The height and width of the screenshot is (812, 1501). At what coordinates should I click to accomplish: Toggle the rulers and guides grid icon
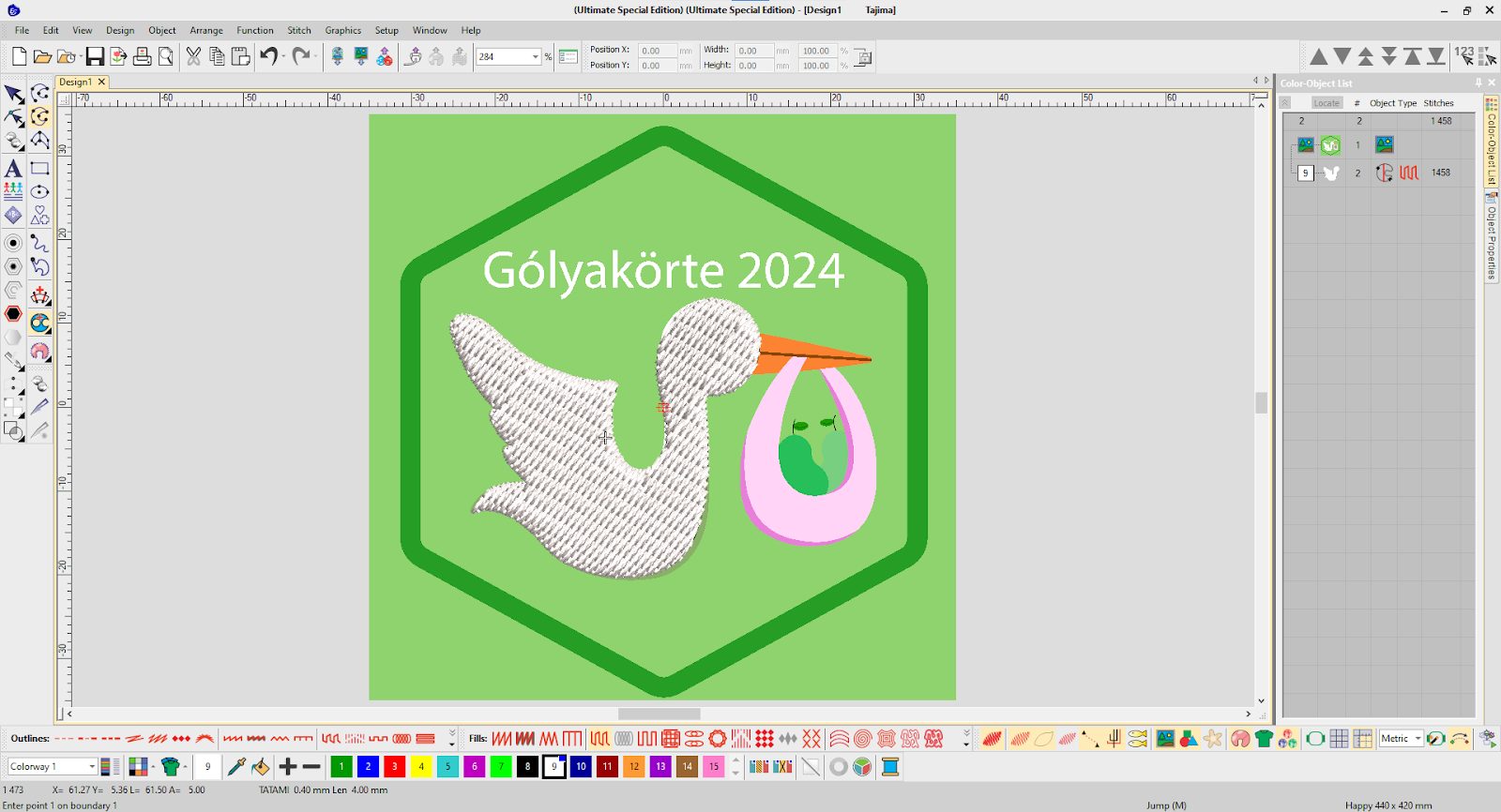1363,739
